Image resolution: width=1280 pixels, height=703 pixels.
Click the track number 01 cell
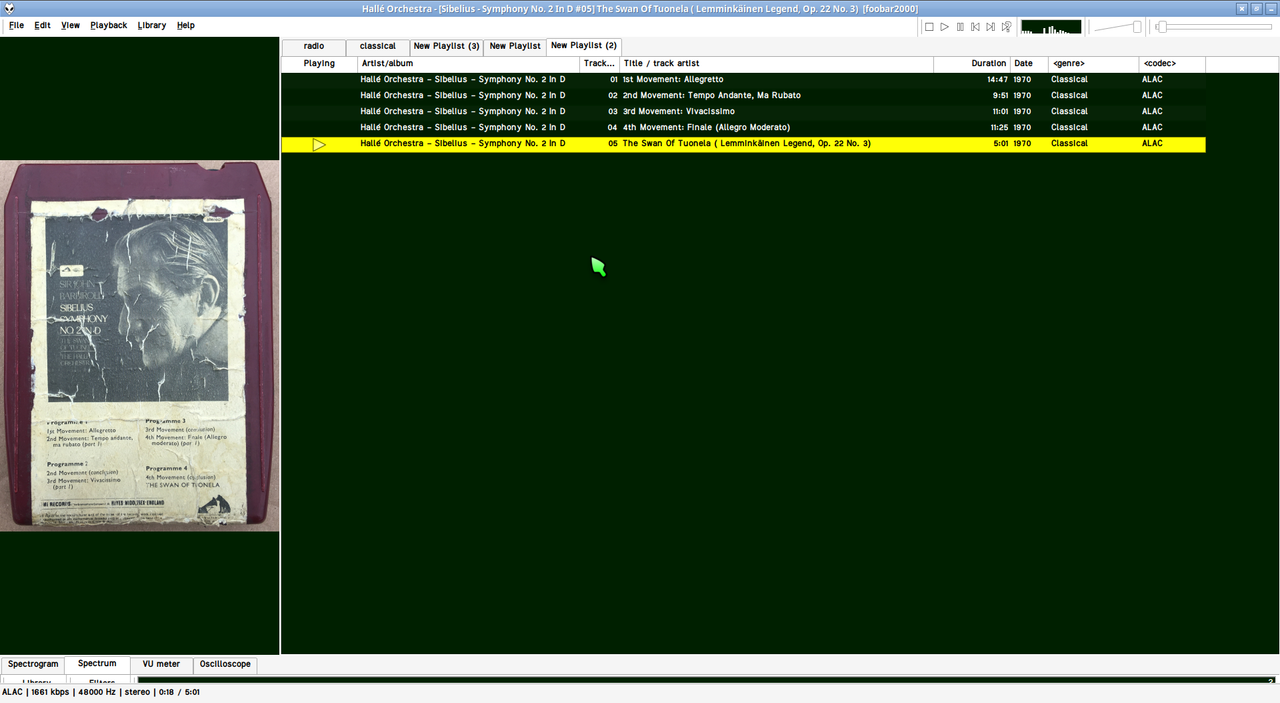613,80
